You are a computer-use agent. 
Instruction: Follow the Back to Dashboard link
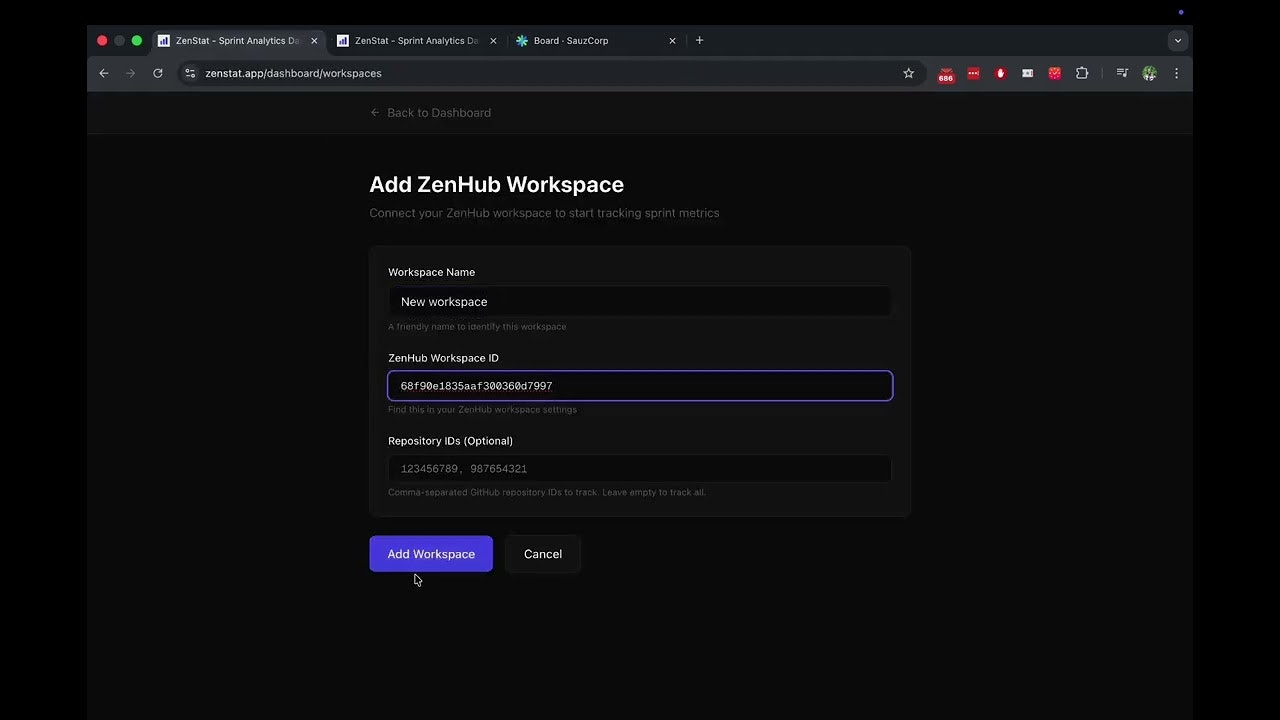click(x=430, y=112)
